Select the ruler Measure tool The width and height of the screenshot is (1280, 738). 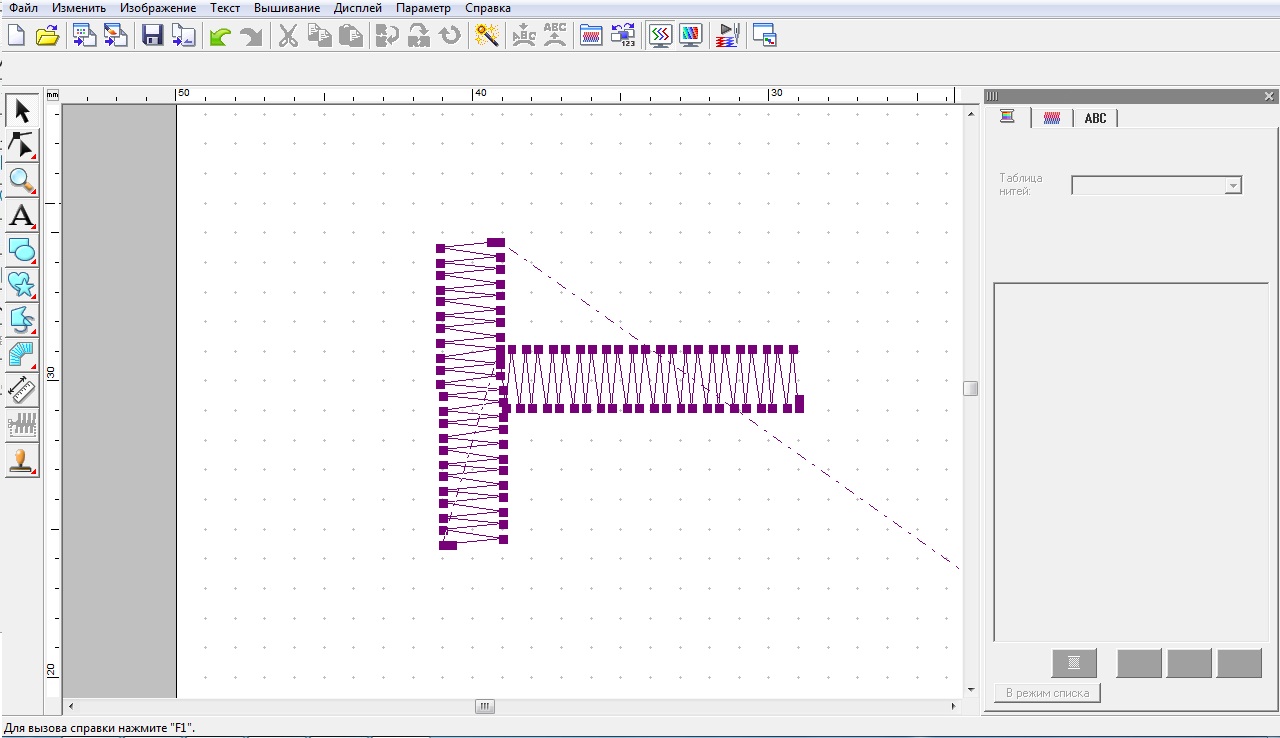click(22, 389)
